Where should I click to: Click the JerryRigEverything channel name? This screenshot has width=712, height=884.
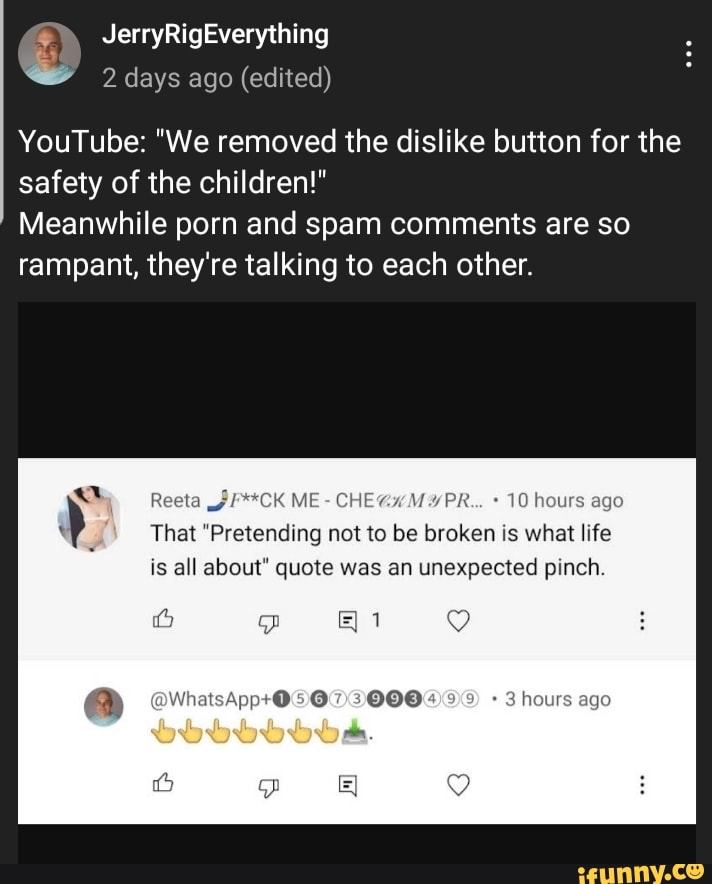pyautogui.click(x=215, y=35)
